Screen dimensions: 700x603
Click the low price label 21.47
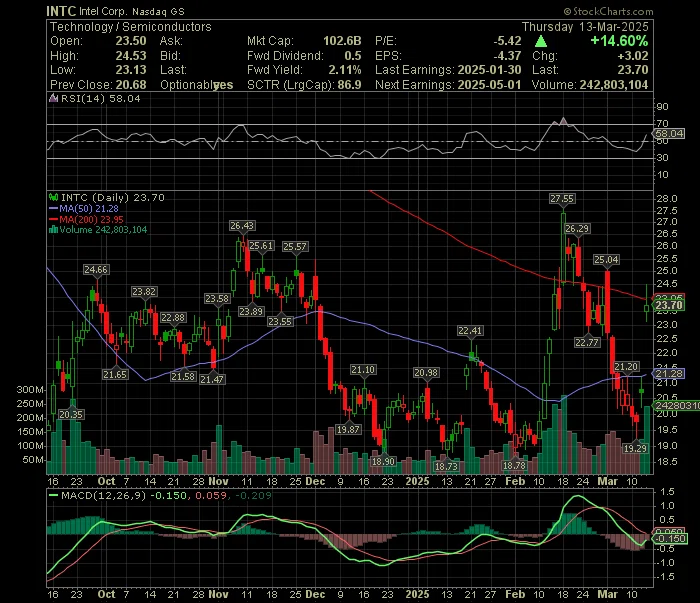[212, 379]
